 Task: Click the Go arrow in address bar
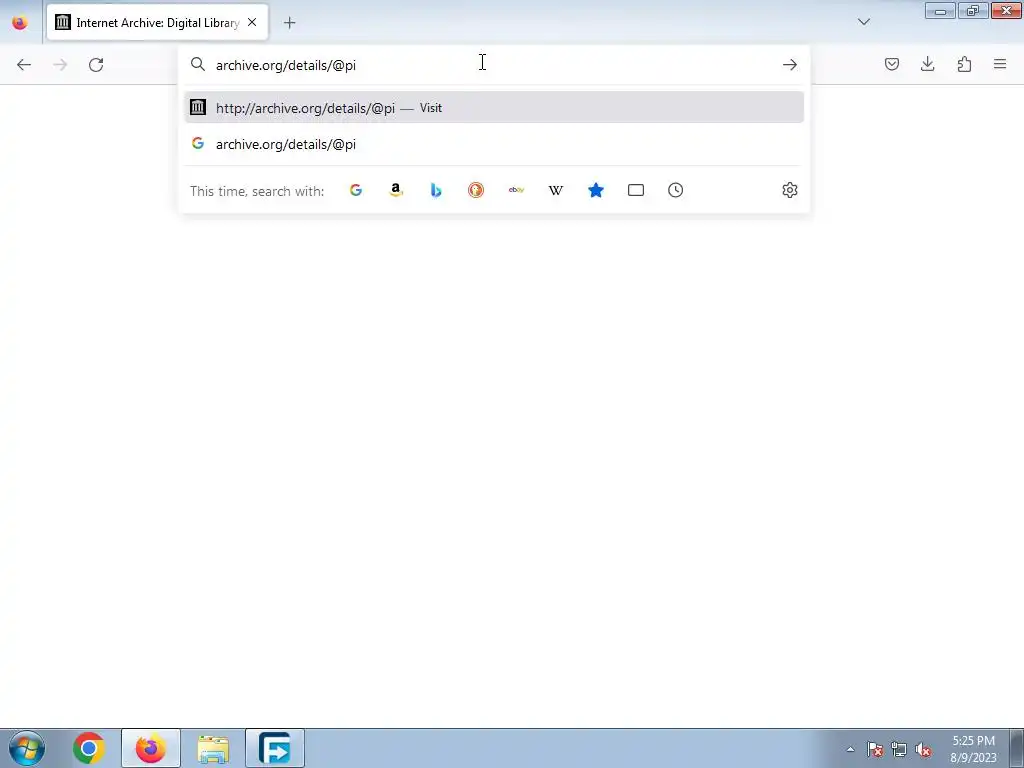[x=790, y=65]
